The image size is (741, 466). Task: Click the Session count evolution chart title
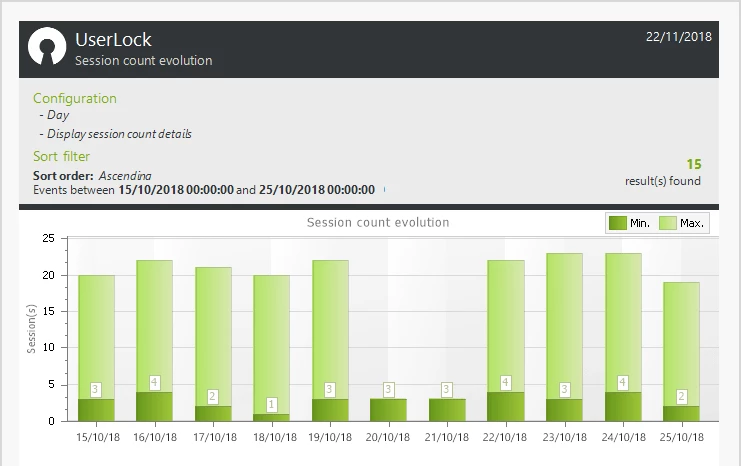[378, 222]
